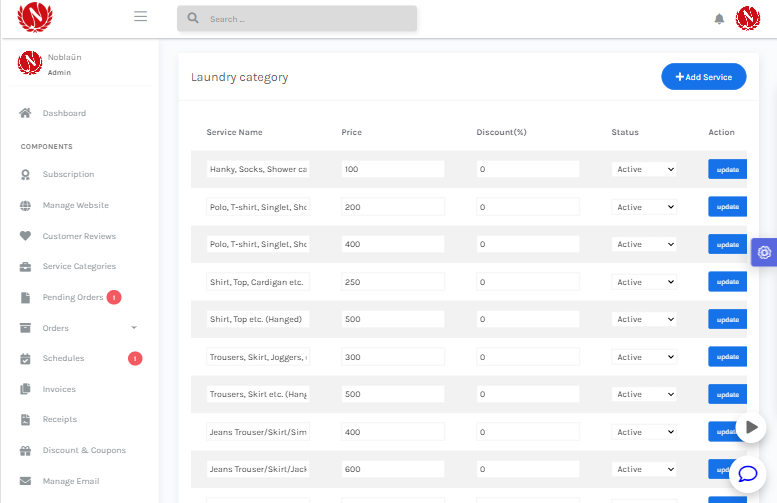Image resolution: width=777 pixels, height=503 pixels.
Task: Open Pending Orders in the sidebar
Action: click(x=72, y=297)
